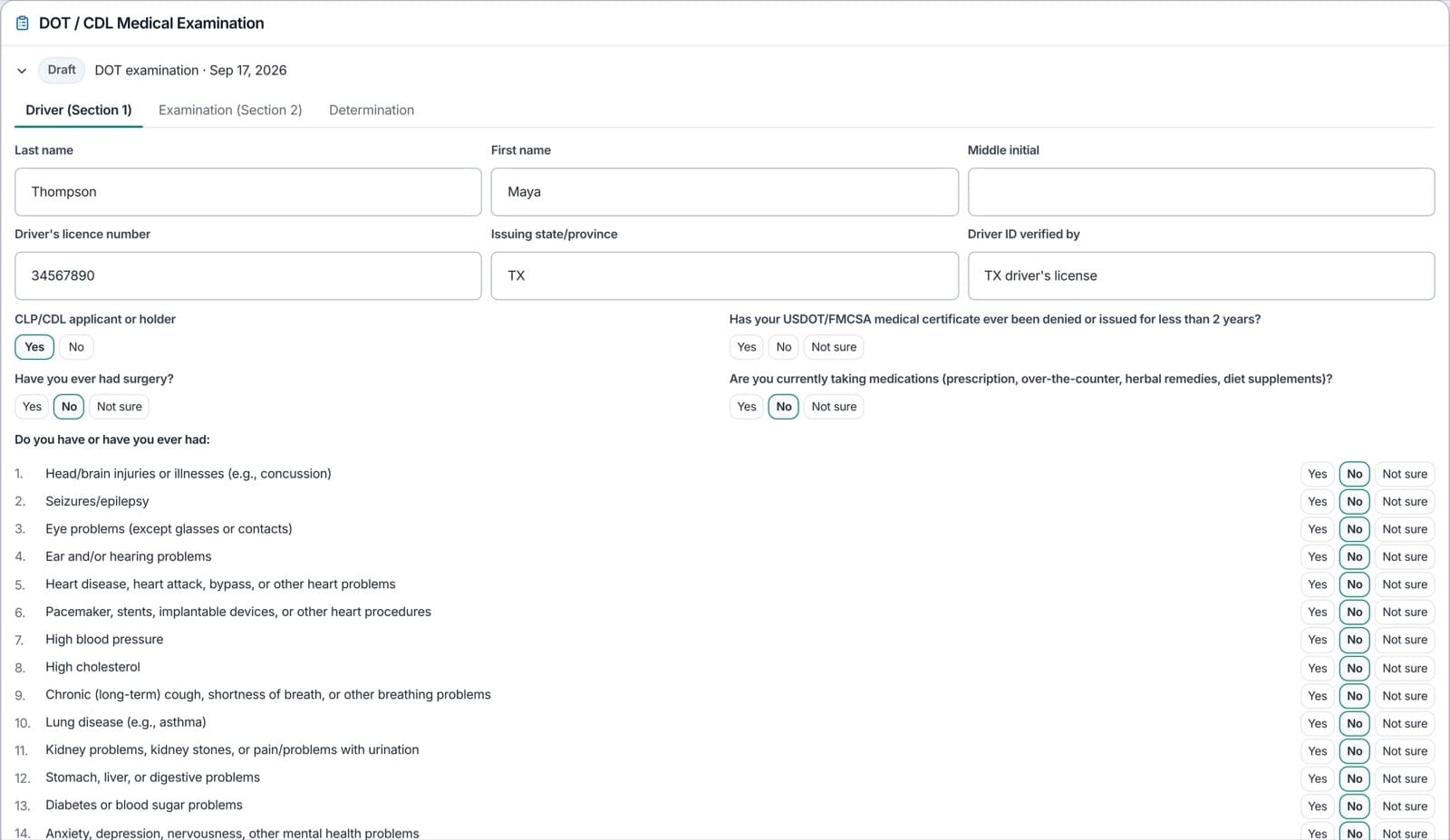The image size is (1450, 840).
Task: Select Yes for Lung disease (e.g., asthma)
Action: click(1318, 723)
